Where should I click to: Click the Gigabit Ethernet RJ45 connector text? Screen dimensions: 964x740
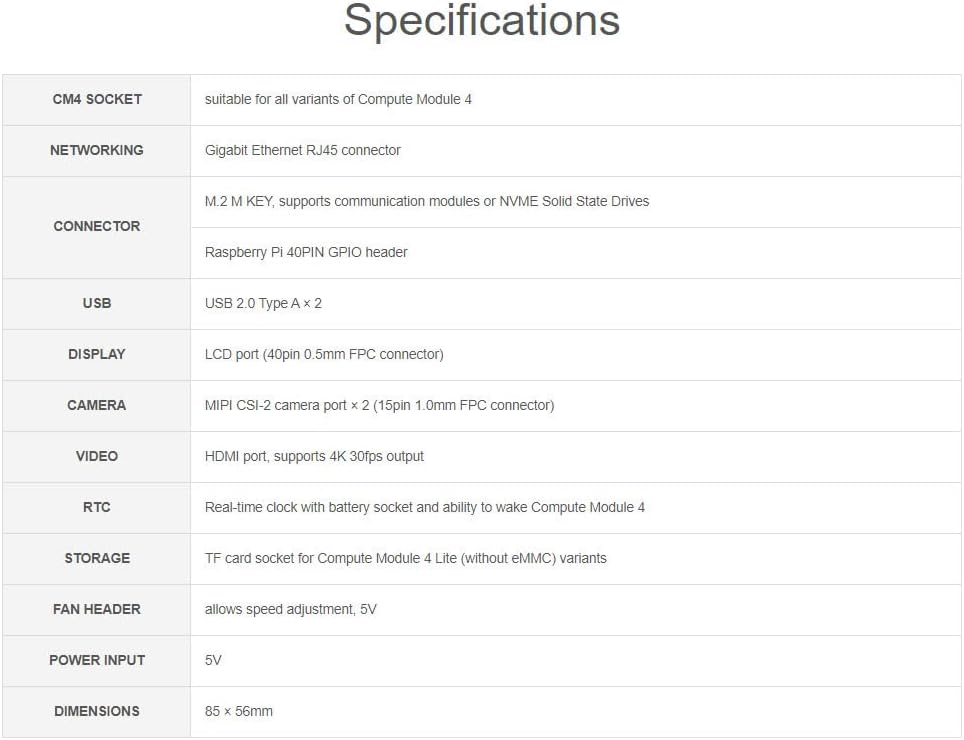[303, 150]
